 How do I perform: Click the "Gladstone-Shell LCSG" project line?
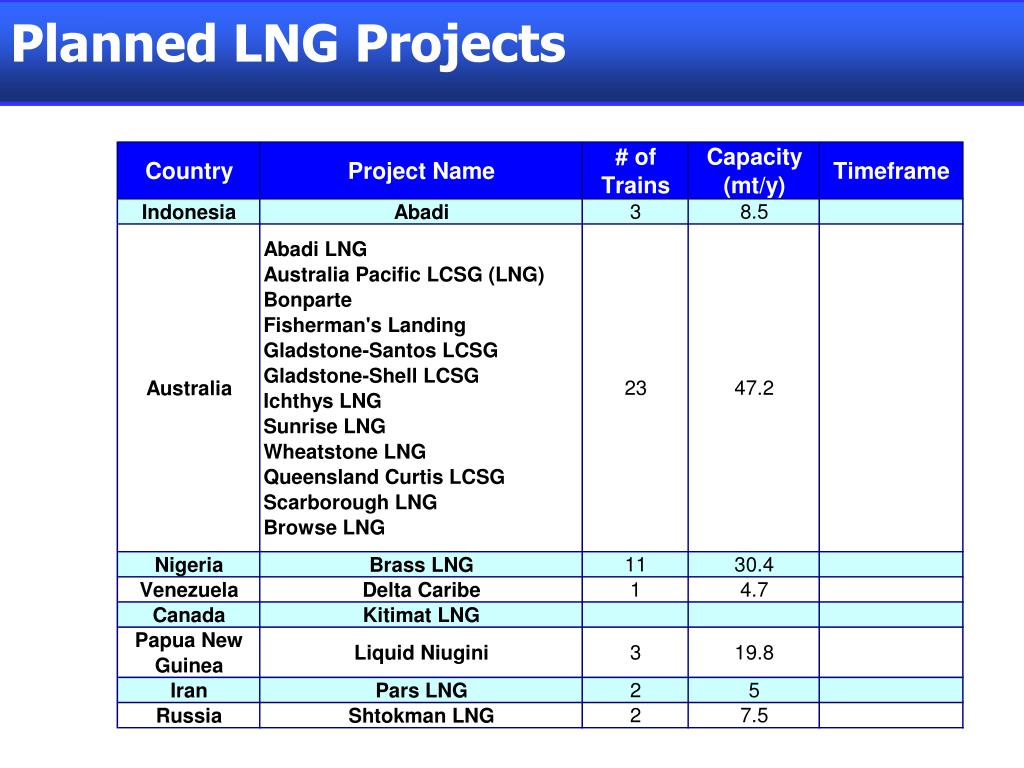tap(372, 376)
